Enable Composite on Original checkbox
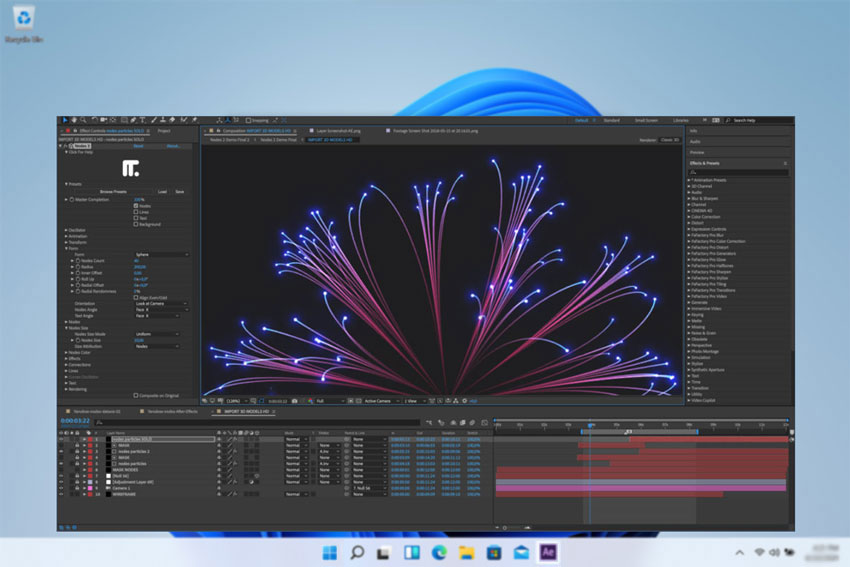This screenshot has width=850, height=567. click(136, 395)
